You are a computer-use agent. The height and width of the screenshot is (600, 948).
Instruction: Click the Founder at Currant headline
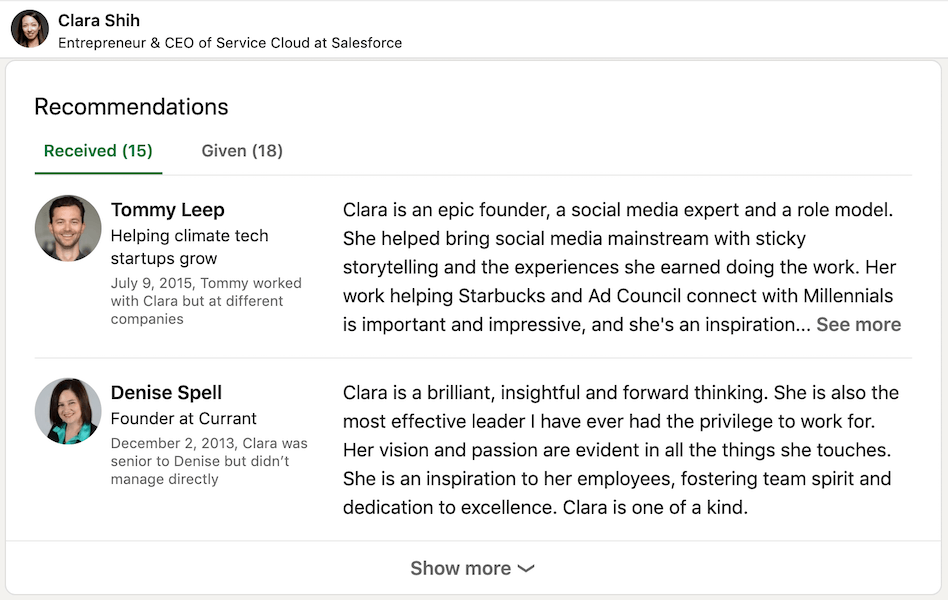pos(183,419)
